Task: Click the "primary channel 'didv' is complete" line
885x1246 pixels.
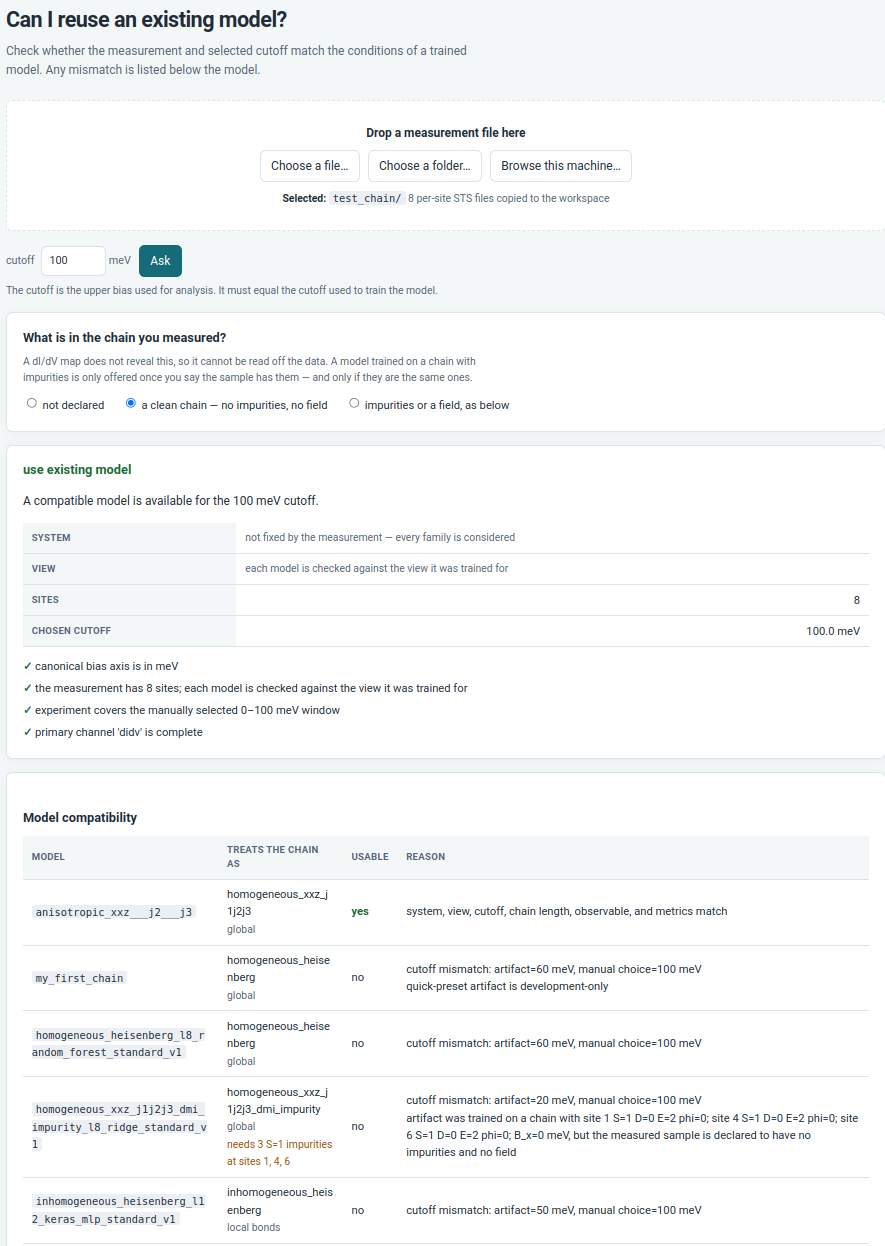Action: point(113,732)
